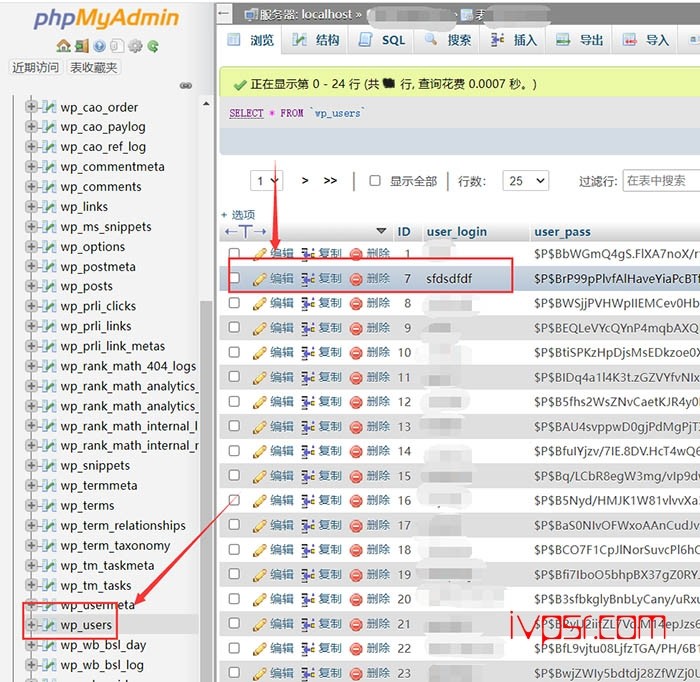700x682 pixels.
Task: Click the pencil edit icon in row 7
Action: [x=259, y=279]
